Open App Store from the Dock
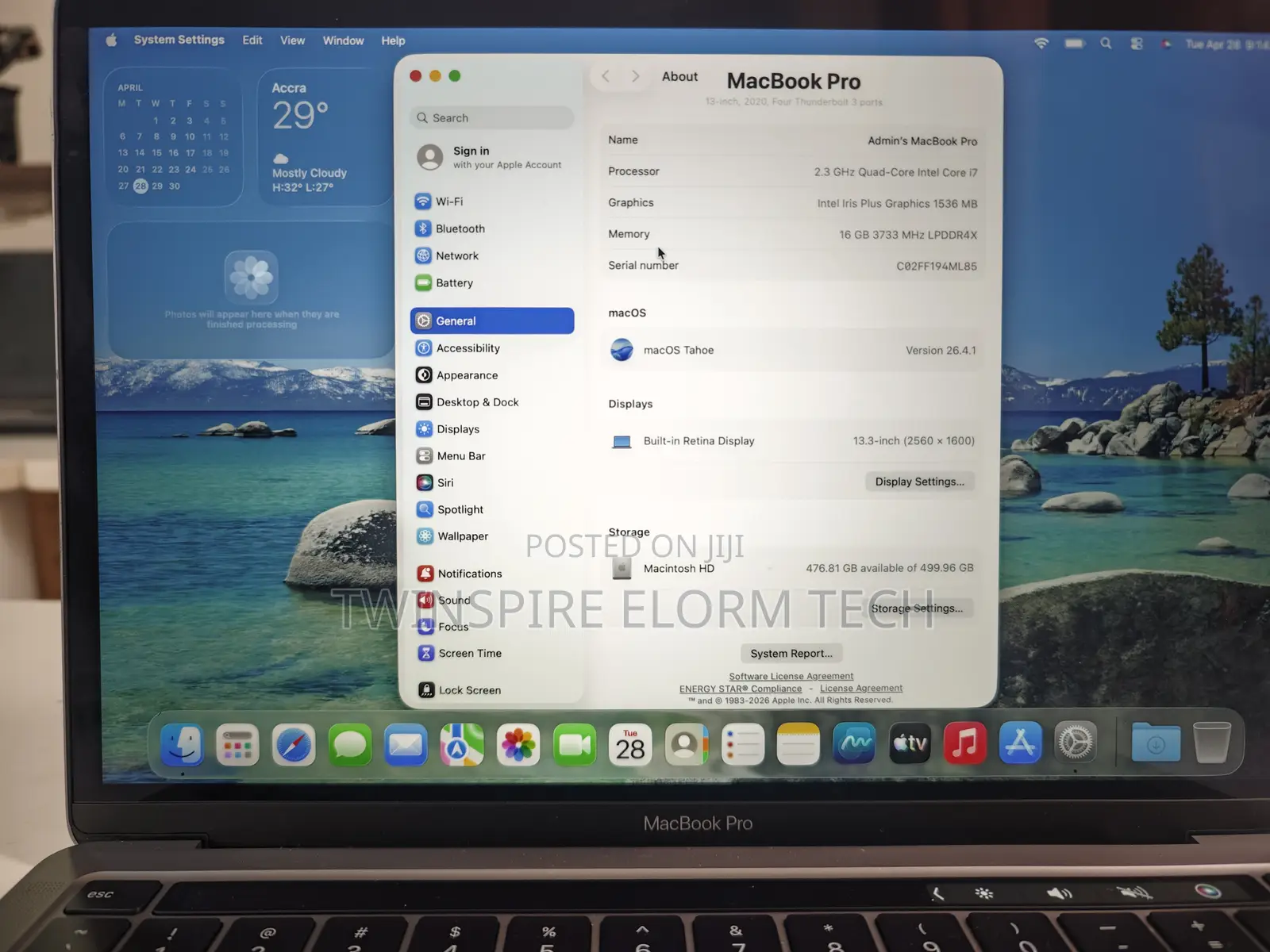This screenshot has height=952, width=1270. pos(1021,743)
